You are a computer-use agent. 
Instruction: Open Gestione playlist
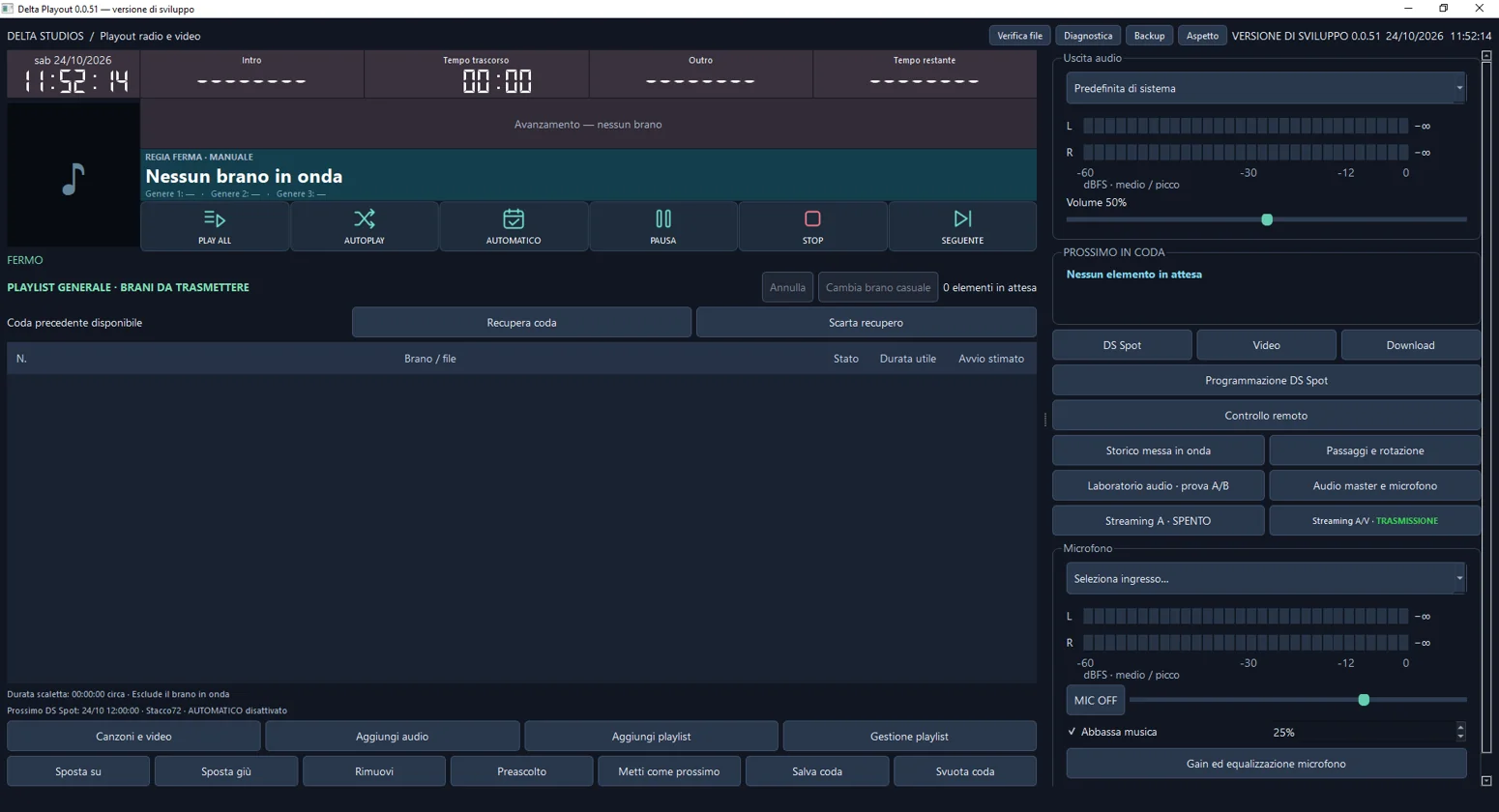pos(909,736)
